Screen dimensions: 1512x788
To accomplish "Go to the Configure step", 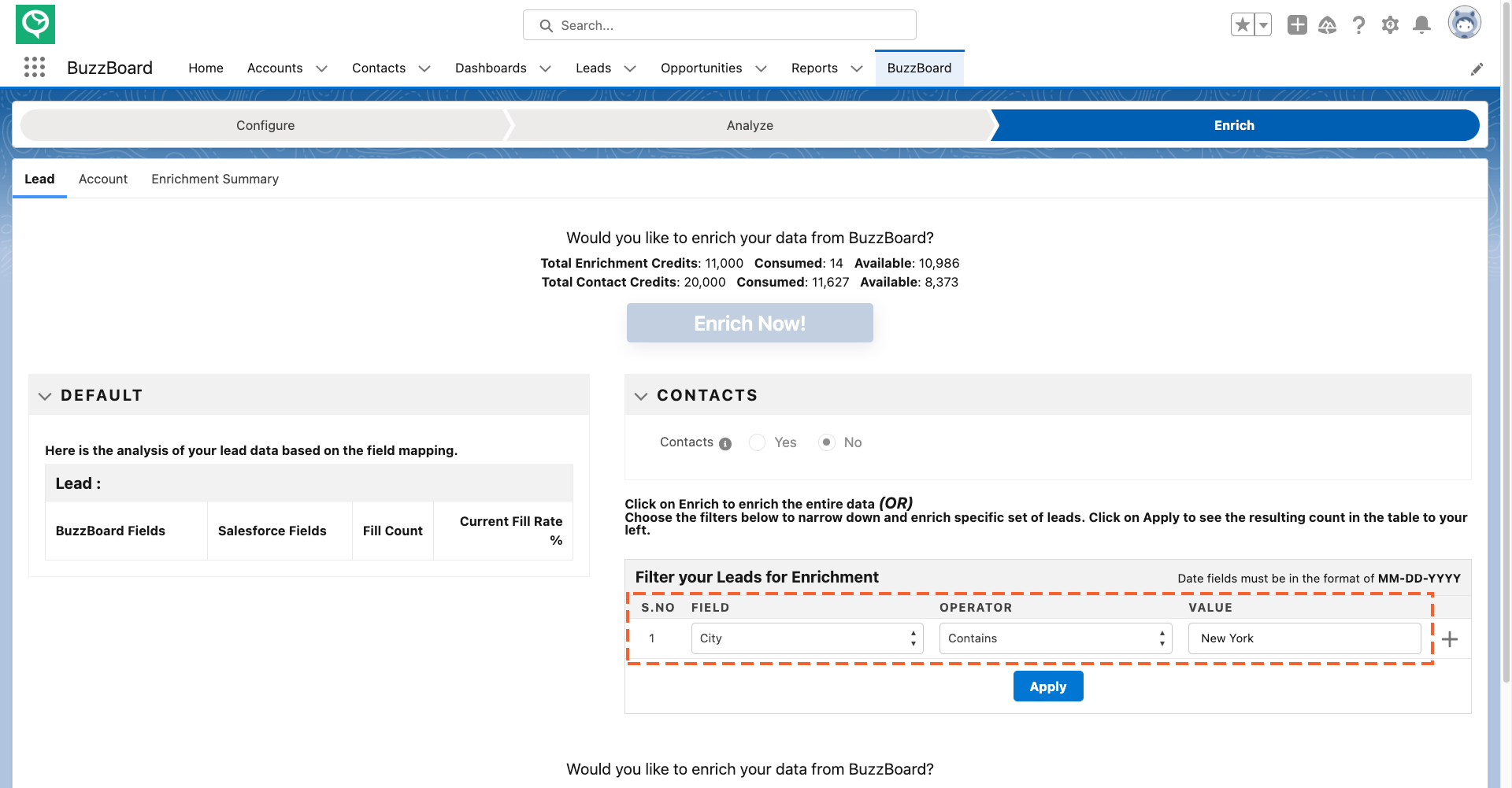I will point(265,125).
